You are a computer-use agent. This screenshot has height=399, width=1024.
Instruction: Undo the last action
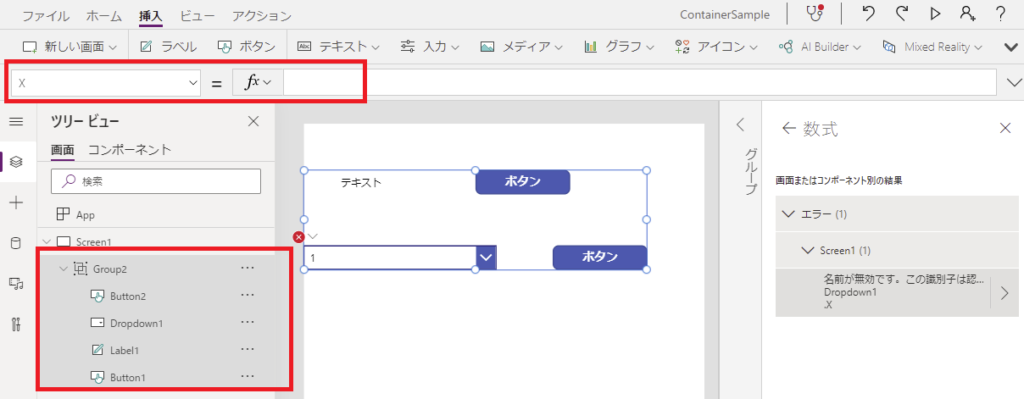pos(868,14)
